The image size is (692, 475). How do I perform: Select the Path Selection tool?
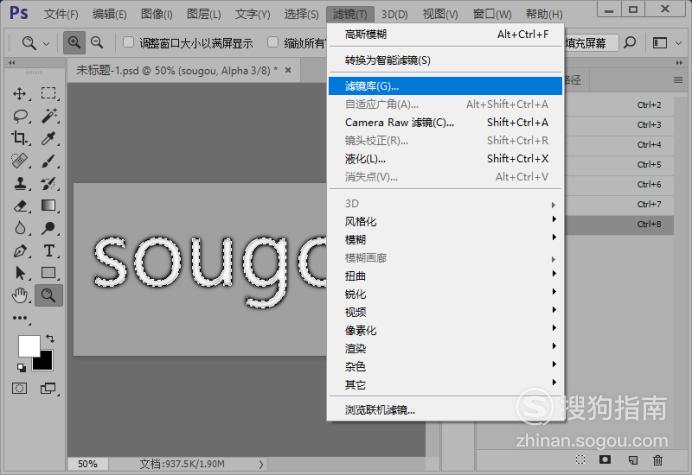click(x=19, y=273)
